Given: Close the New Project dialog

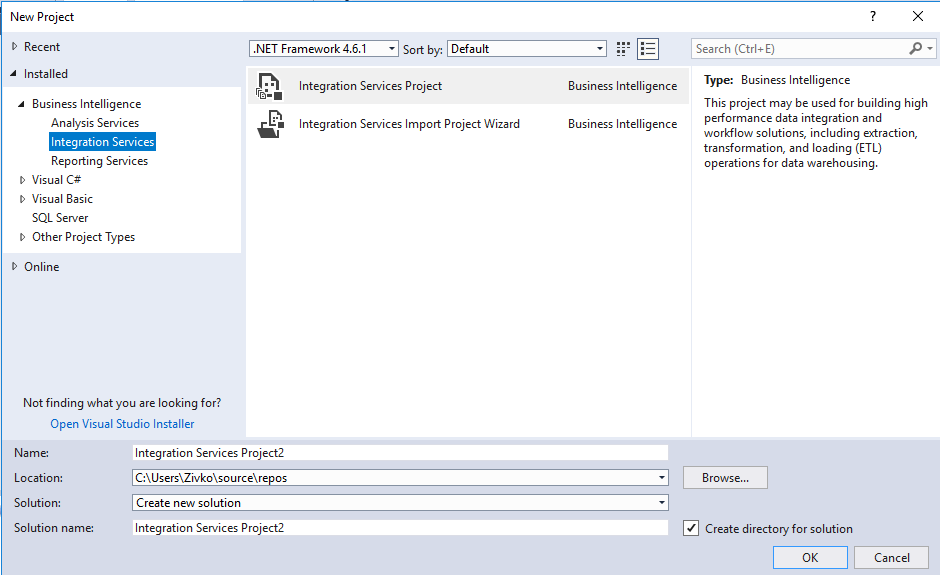Looking at the screenshot, I should coord(918,16).
